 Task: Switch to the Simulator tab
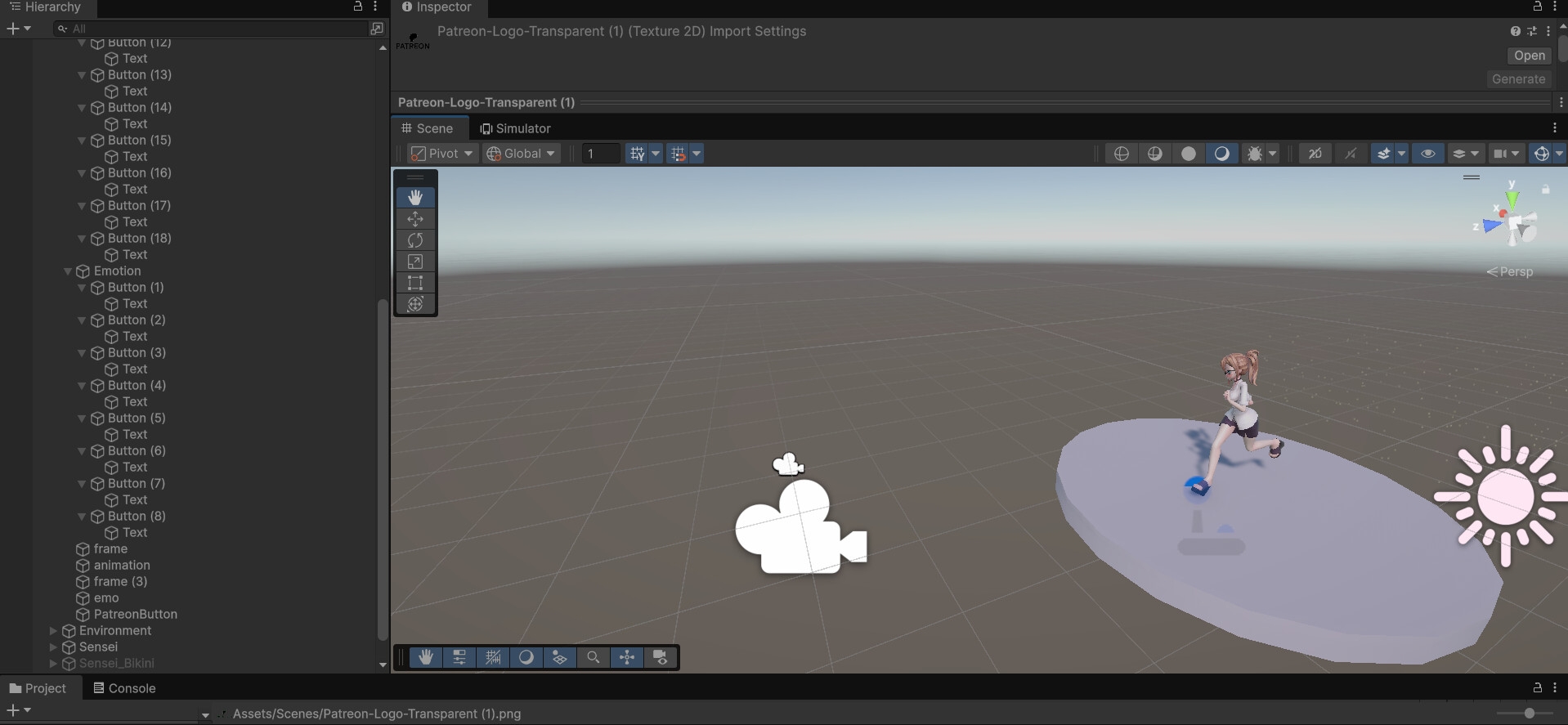(x=516, y=128)
